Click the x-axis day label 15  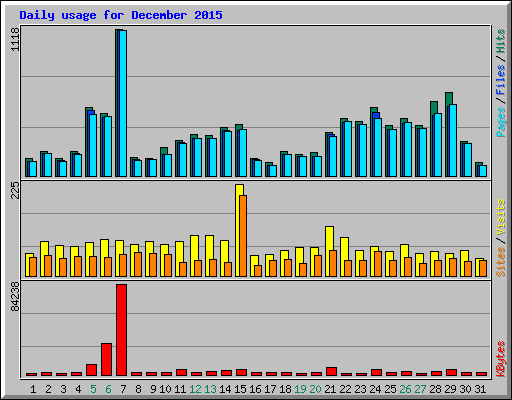tap(240, 389)
